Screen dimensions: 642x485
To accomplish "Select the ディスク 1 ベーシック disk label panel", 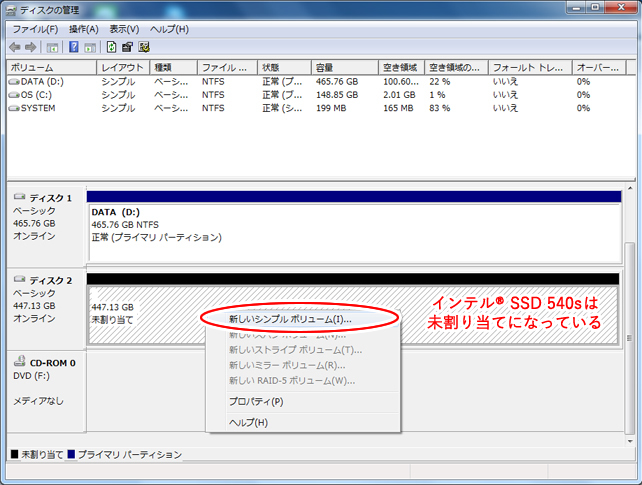I will tap(46, 226).
